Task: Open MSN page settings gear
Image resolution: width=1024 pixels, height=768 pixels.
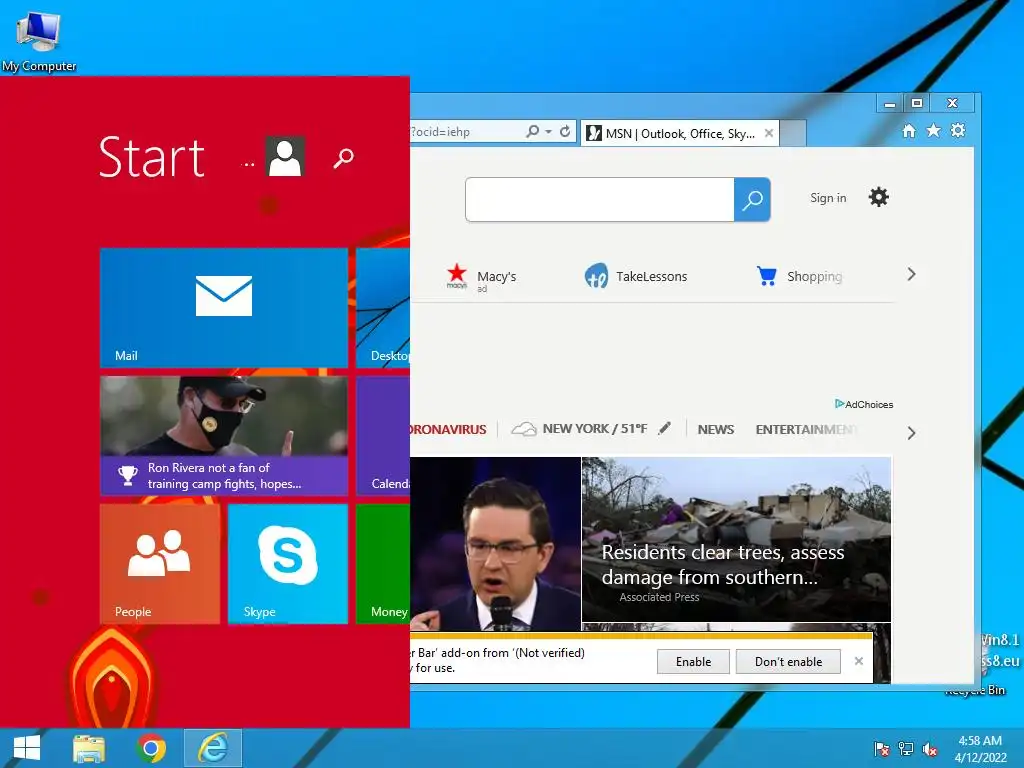Action: pyautogui.click(x=878, y=197)
